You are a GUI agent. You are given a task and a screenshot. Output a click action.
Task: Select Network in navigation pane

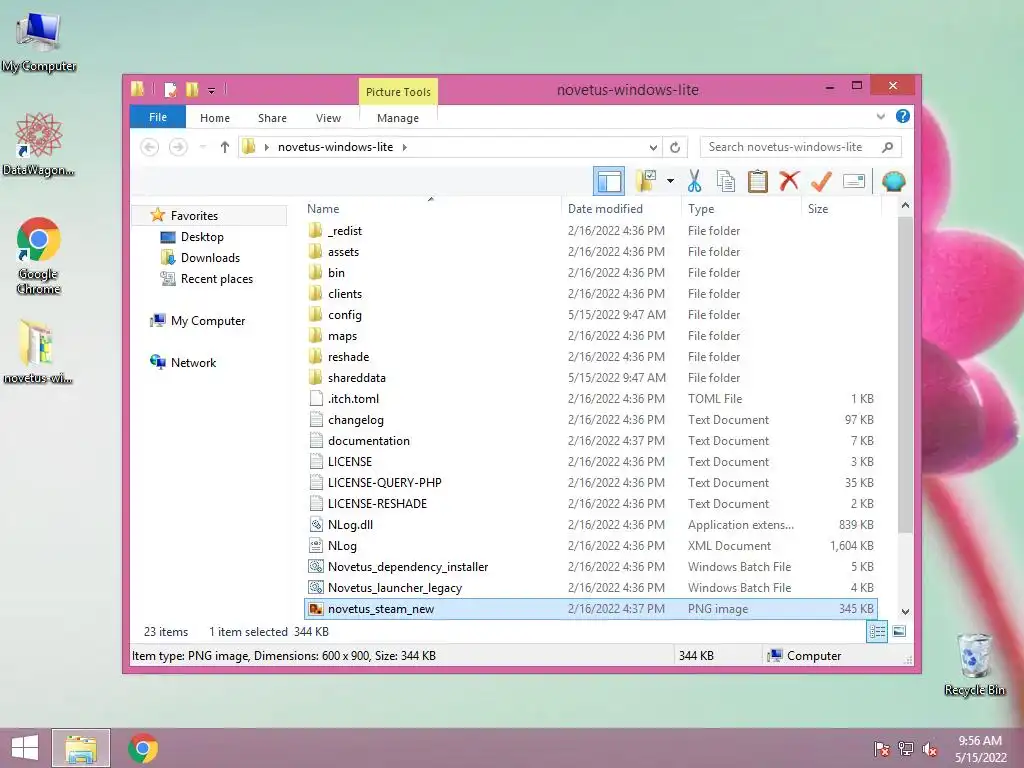(x=193, y=362)
